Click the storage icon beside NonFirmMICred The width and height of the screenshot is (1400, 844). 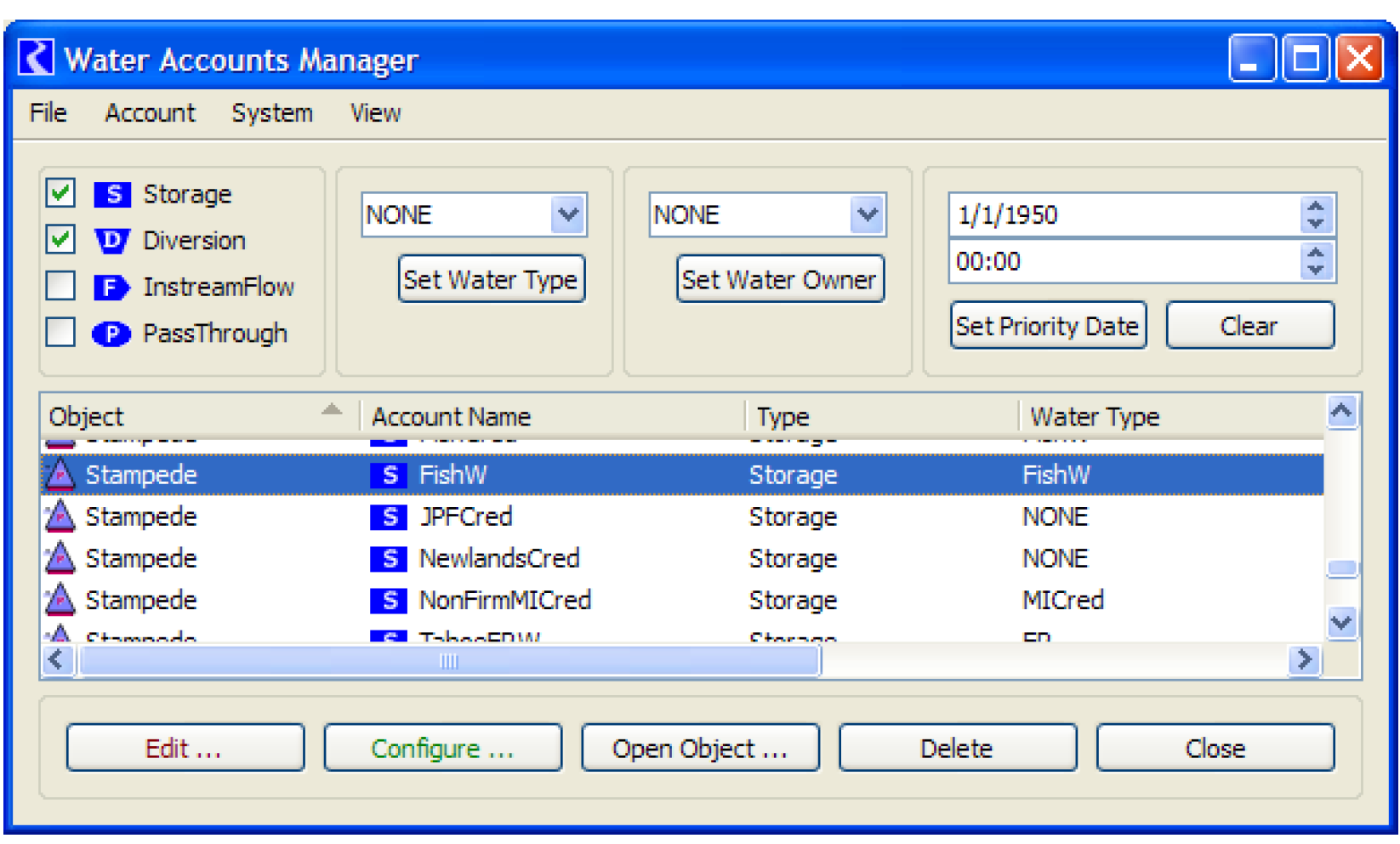pos(389,600)
